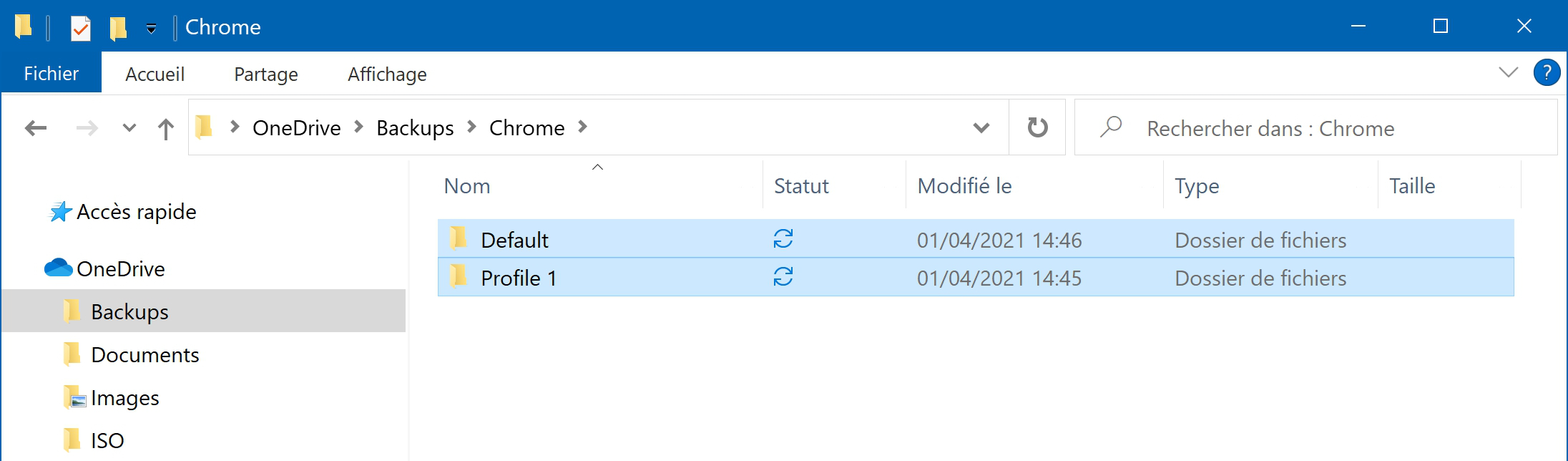Image resolution: width=1568 pixels, height=461 pixels.
Task: Click the Documents folder icon in sidebar
Action: (72, 354)
